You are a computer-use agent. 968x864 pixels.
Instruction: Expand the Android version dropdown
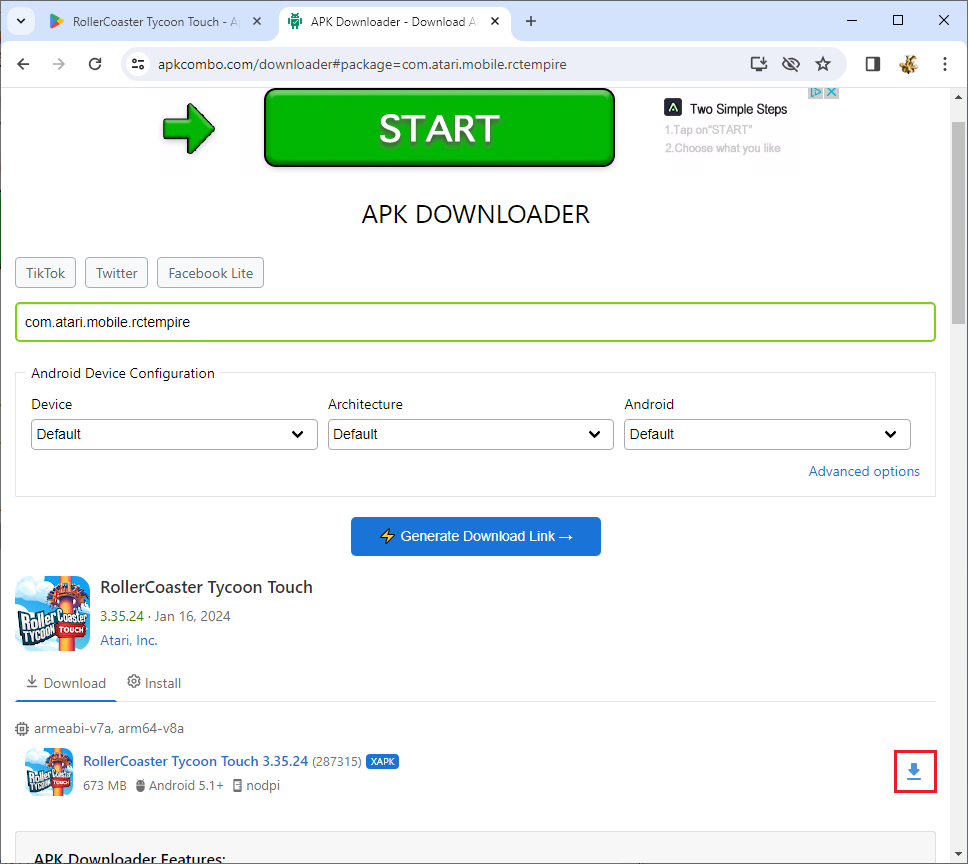click(x=767, y=434)
